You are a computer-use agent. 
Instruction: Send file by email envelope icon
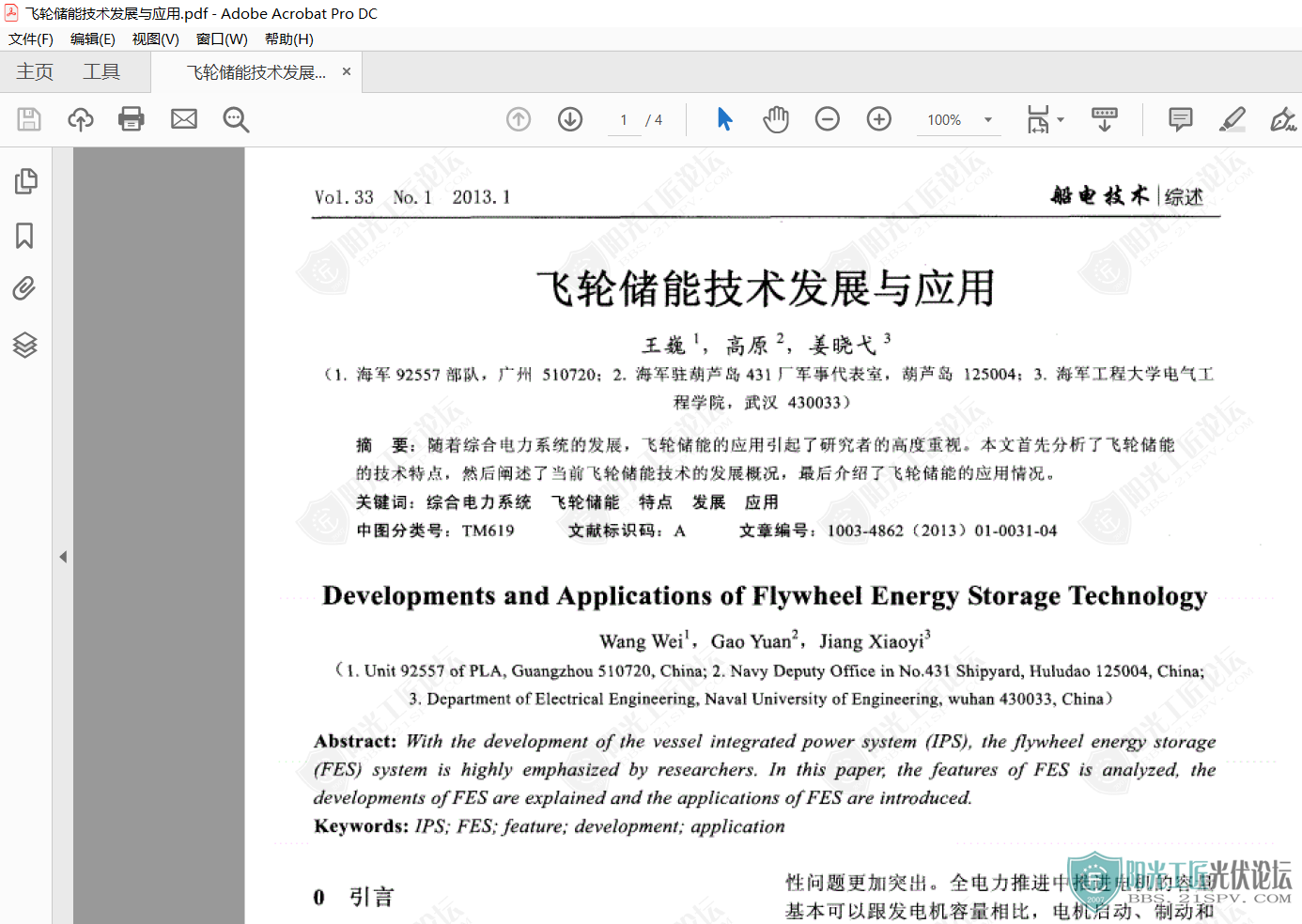[x=184, y=119]
